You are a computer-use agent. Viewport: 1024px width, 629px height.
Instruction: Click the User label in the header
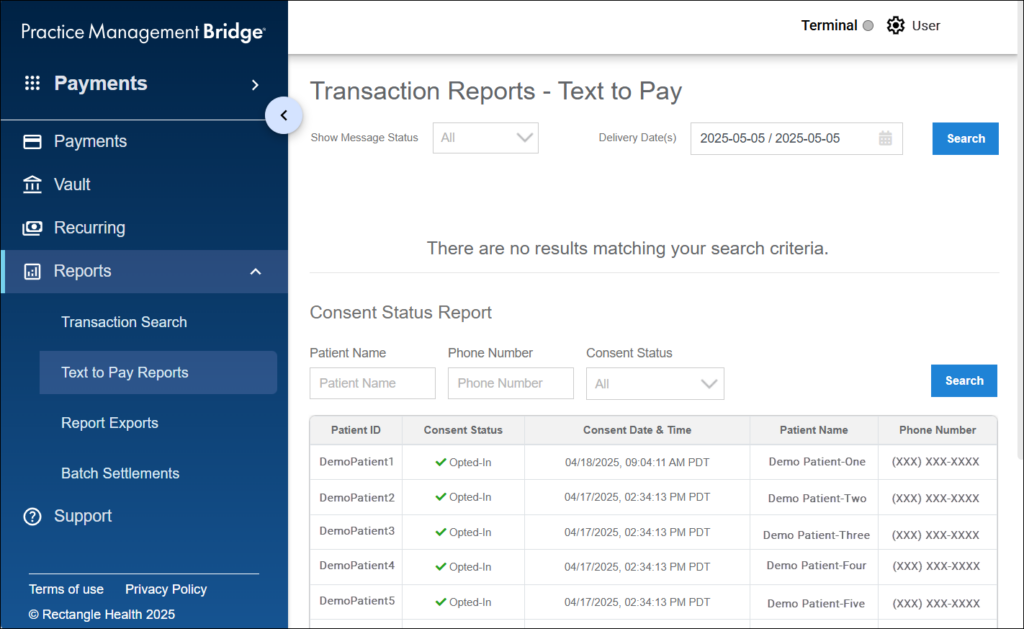click(926, 25)
